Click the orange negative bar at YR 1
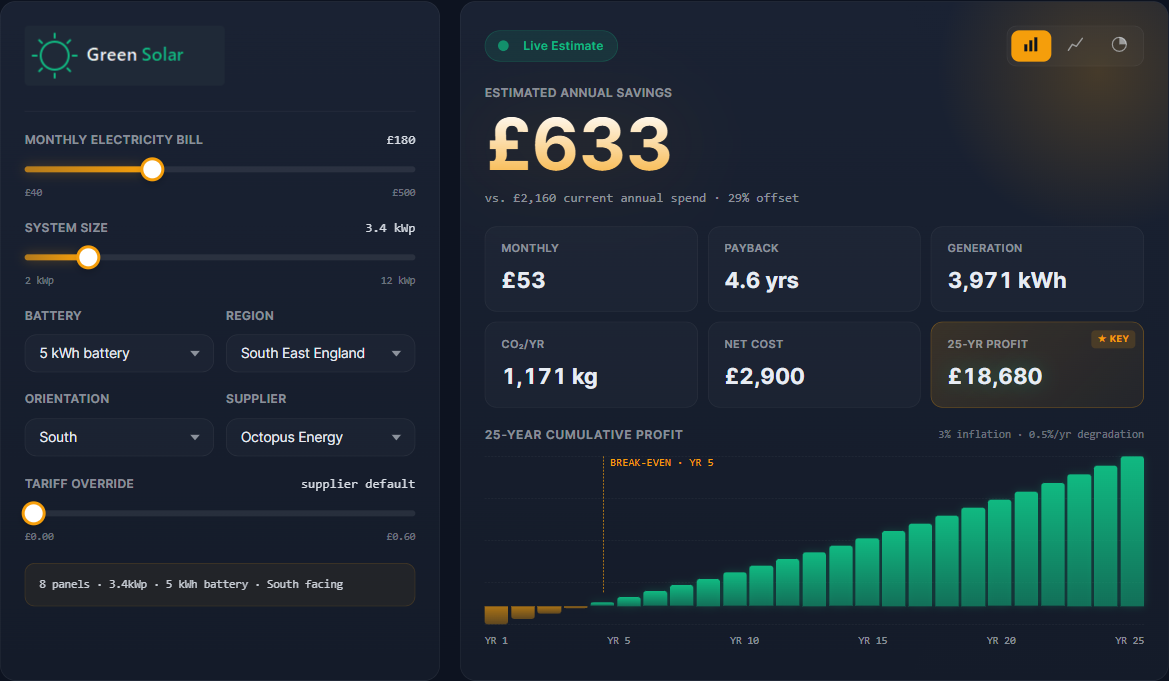1169x681 pixels. [496, 615]
